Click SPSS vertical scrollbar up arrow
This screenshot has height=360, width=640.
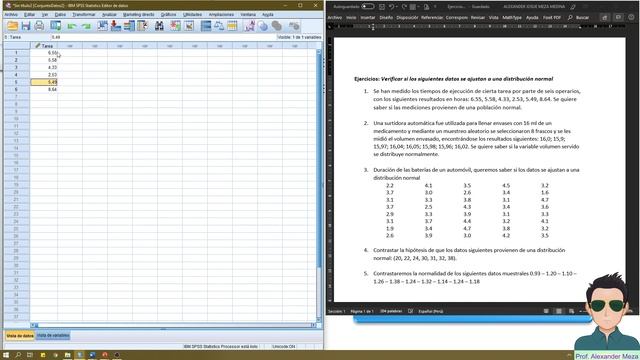click(319, 52)
